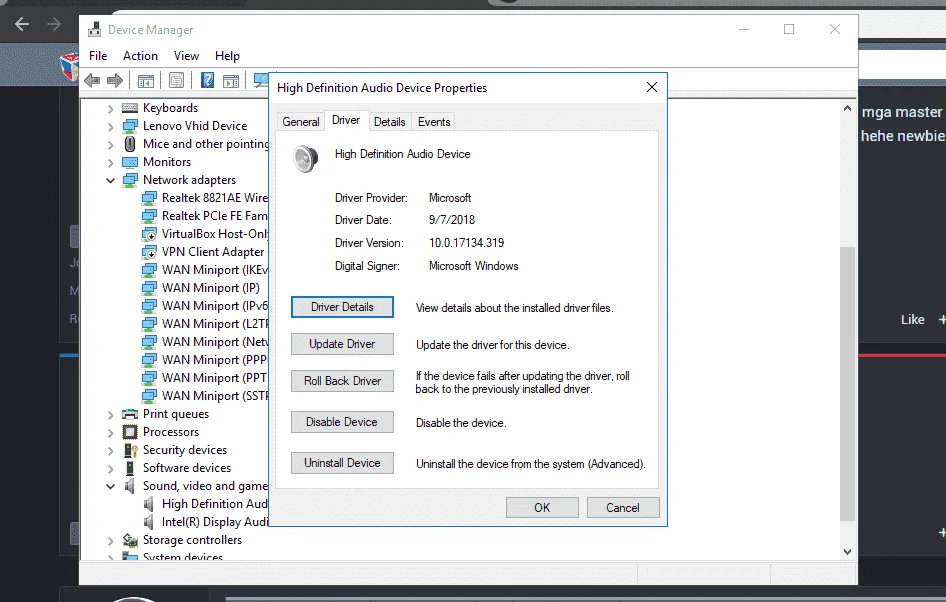Click Cancel in the Properties dialog

[x=623, y=507]
